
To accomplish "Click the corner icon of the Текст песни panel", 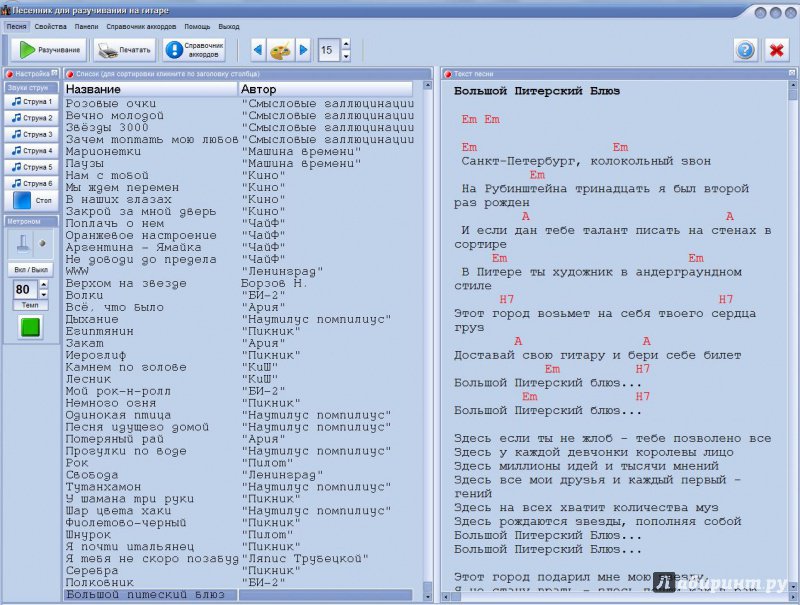I will [792, 73].
